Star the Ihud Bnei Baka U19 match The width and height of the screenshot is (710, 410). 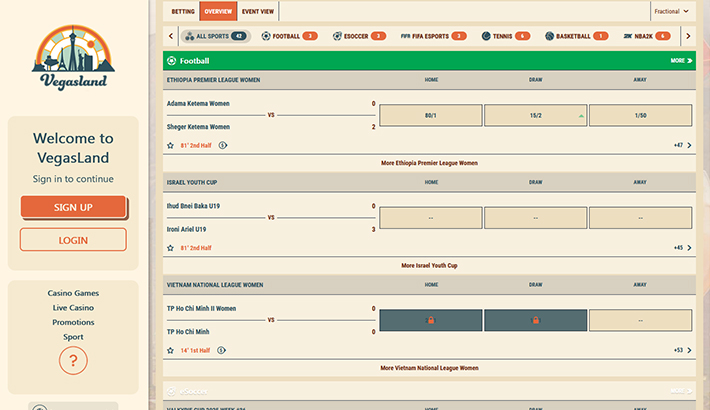171,247
